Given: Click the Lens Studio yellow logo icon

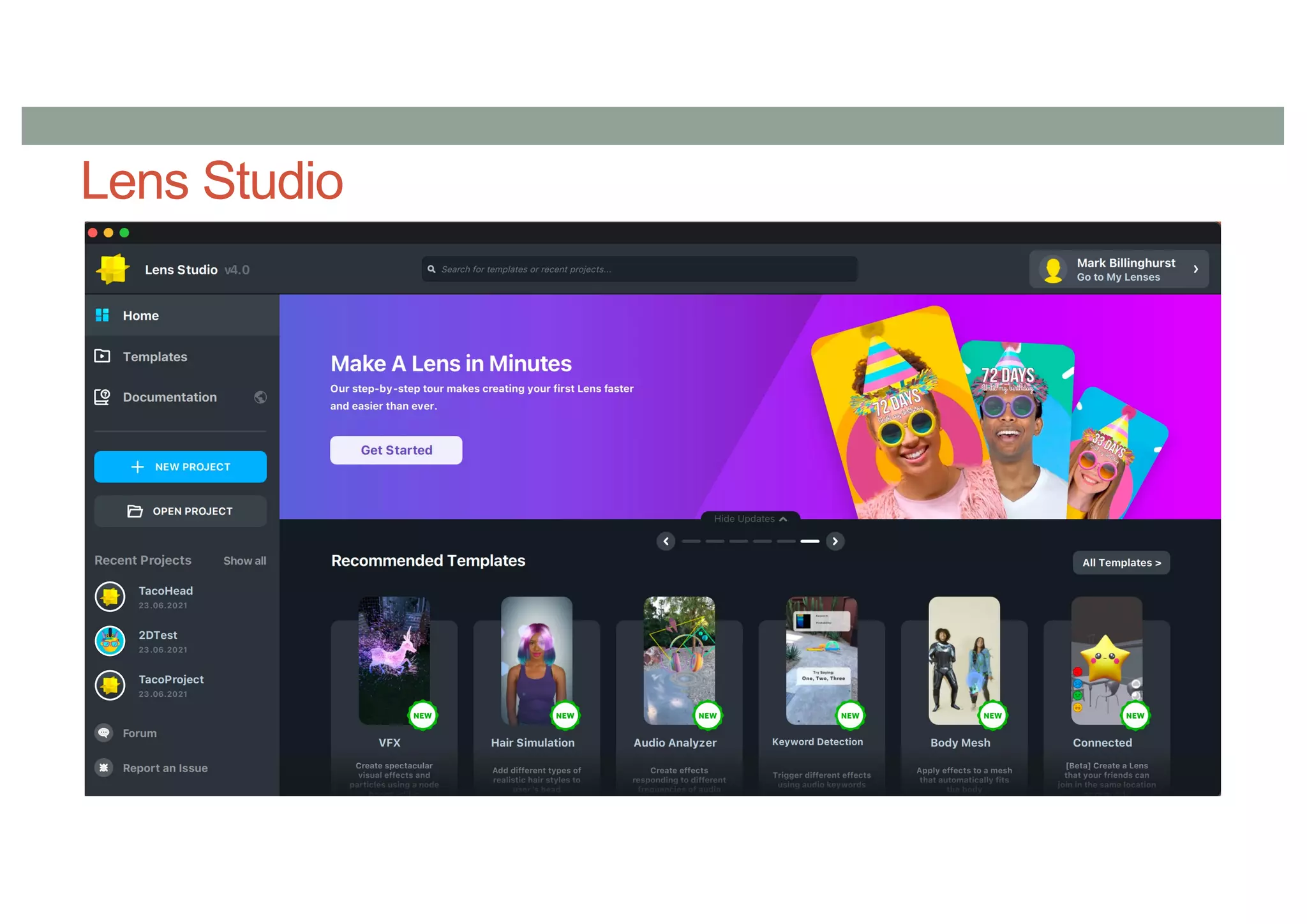Looking at the screenshot, I should 113,269.
